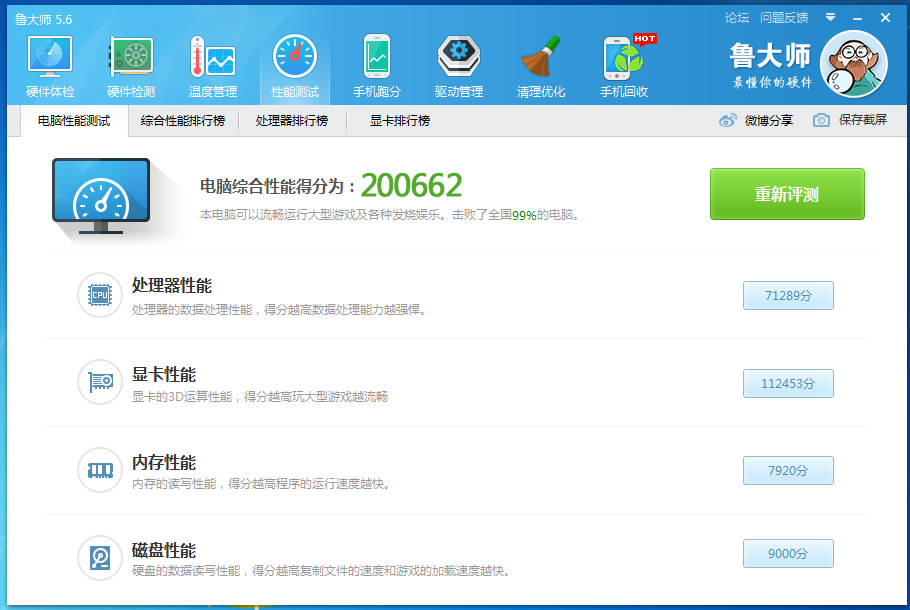Click the 性能测试 performance test icon
This screenshot has width=910, height=610.
coord(294,59)
